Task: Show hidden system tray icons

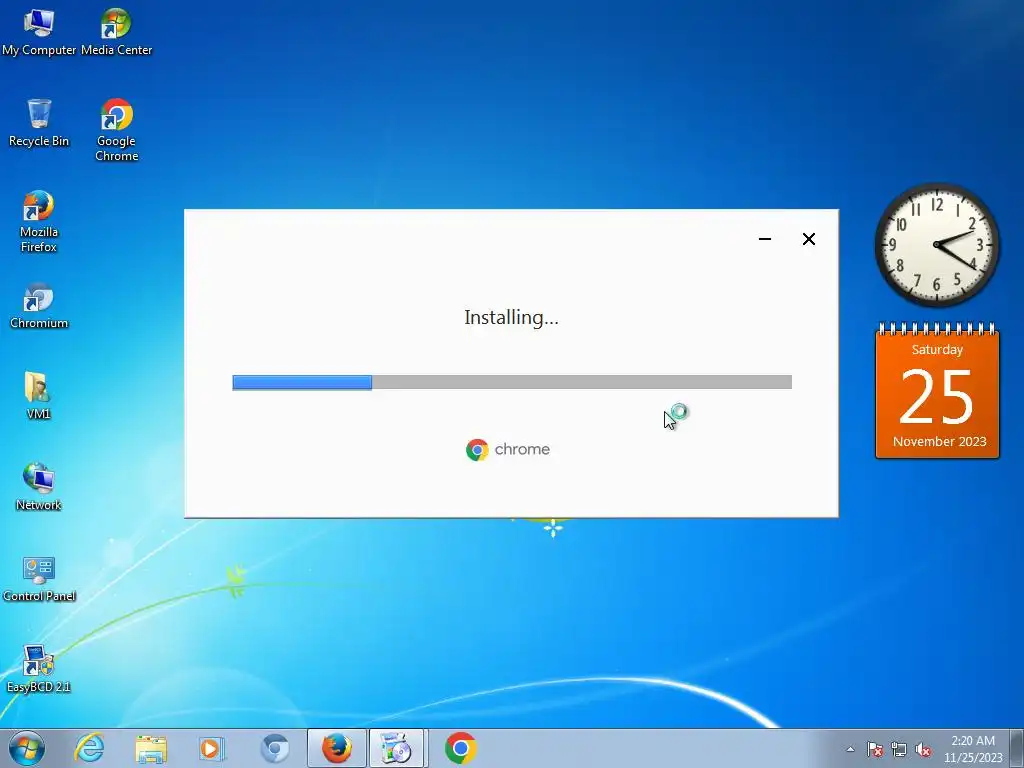Action: pos(850,749)
